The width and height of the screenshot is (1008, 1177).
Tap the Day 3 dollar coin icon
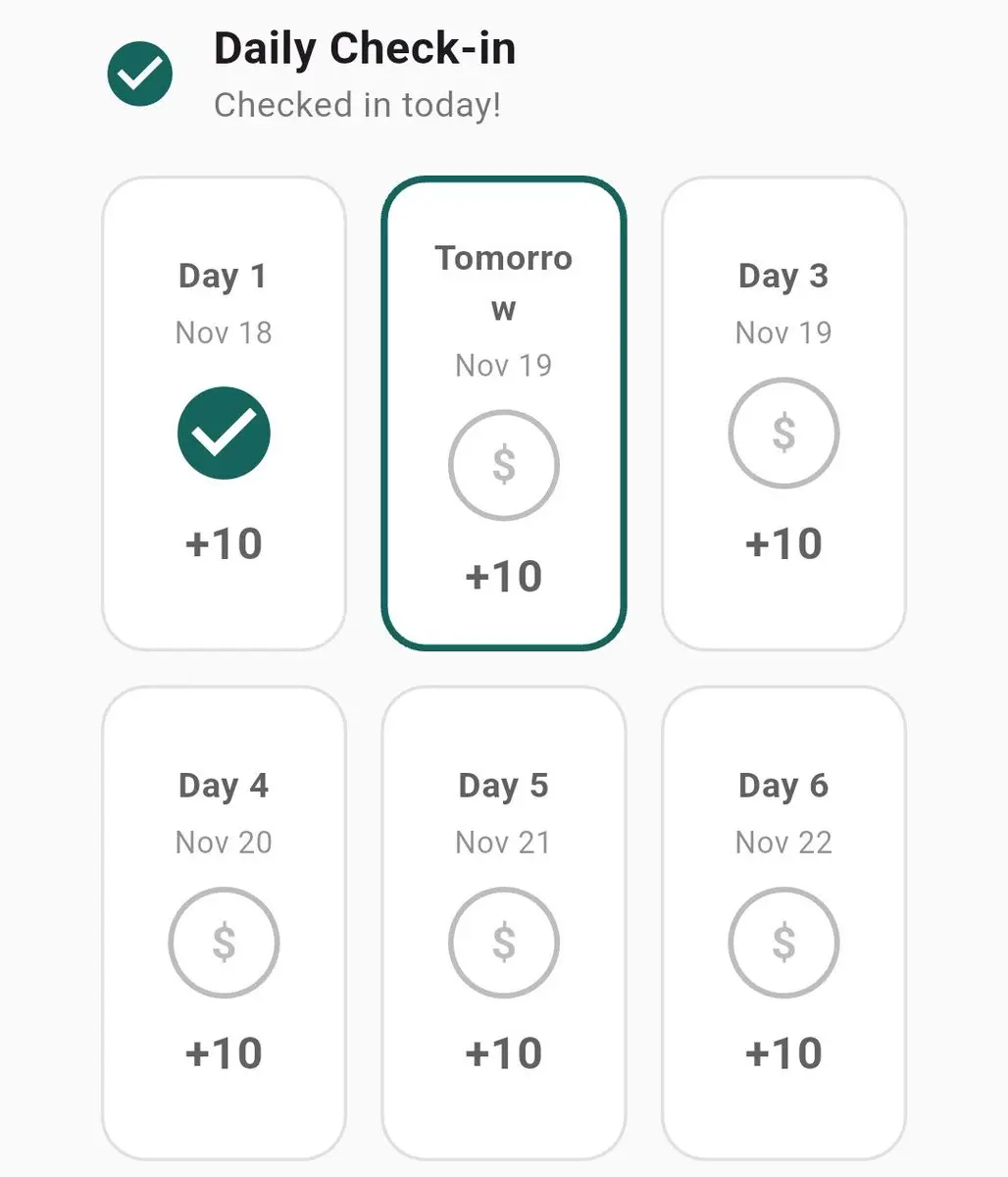pos(782,433)
